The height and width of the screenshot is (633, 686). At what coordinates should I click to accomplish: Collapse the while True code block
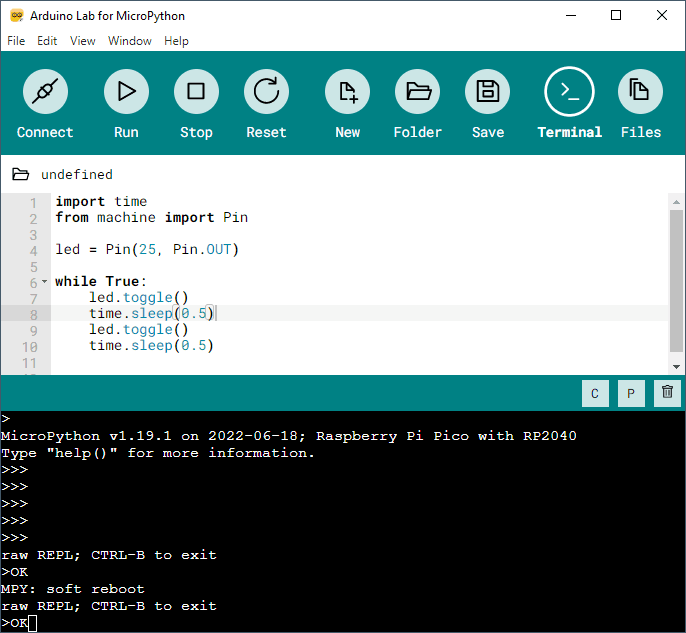coord(44,282)
